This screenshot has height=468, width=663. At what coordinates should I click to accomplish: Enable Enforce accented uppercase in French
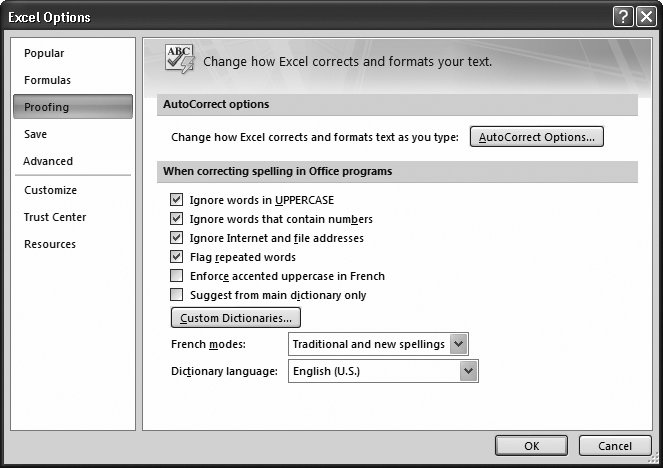177,276
